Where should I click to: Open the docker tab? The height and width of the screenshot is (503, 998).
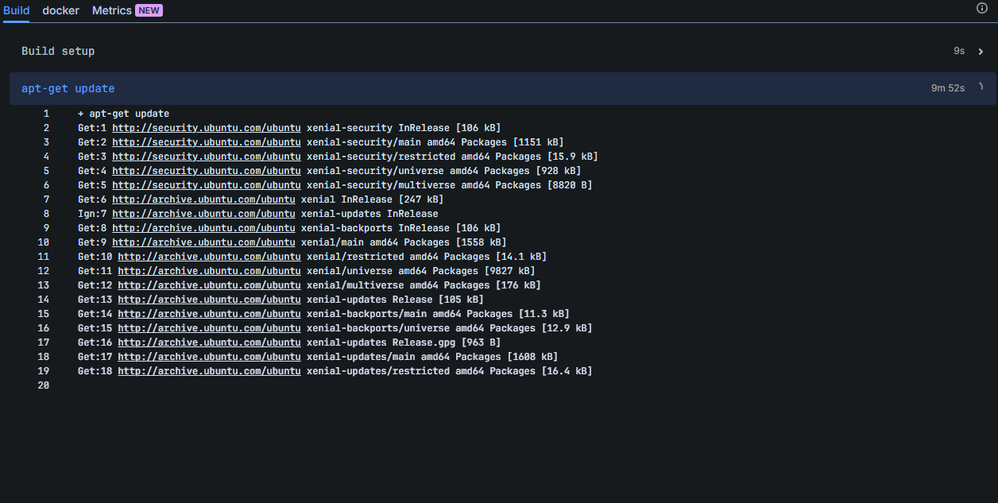pyautogui.click(x=60, y=10)
